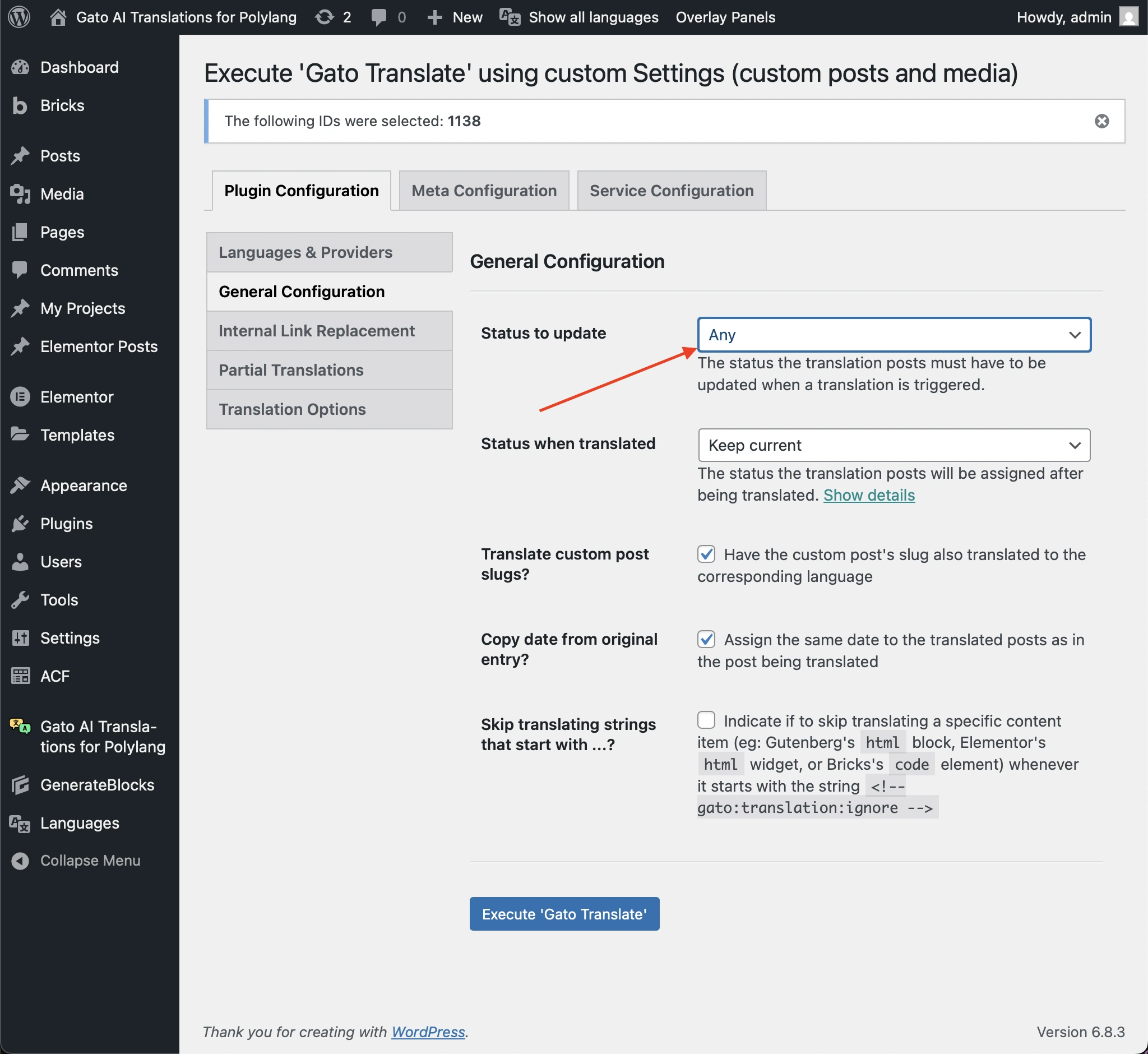The width and height of the screenshot is (1148, 1054).
Task: Open the Status to update dropdown
Action: pyautogui.click(x=893, y=335)
